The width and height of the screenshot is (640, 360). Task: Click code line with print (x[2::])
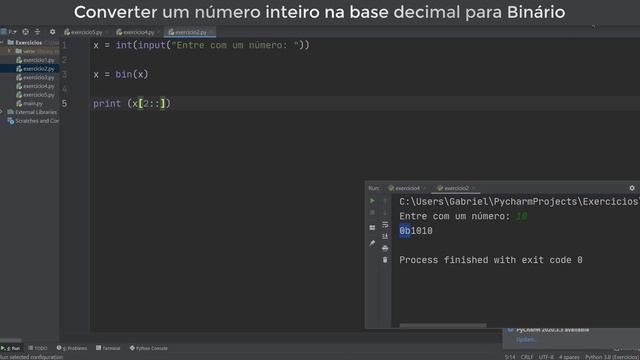(x=131, y=104)
